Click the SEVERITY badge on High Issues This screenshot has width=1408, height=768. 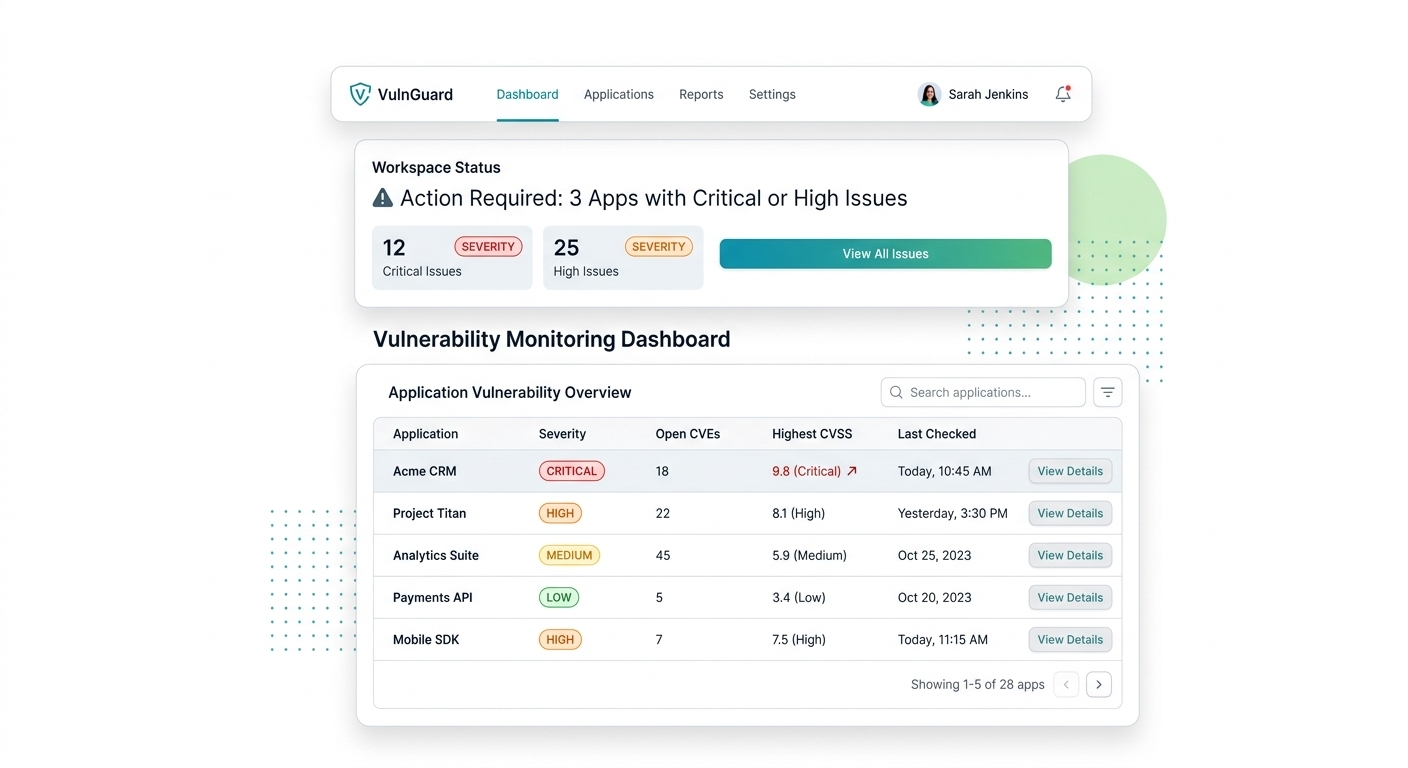659,246
